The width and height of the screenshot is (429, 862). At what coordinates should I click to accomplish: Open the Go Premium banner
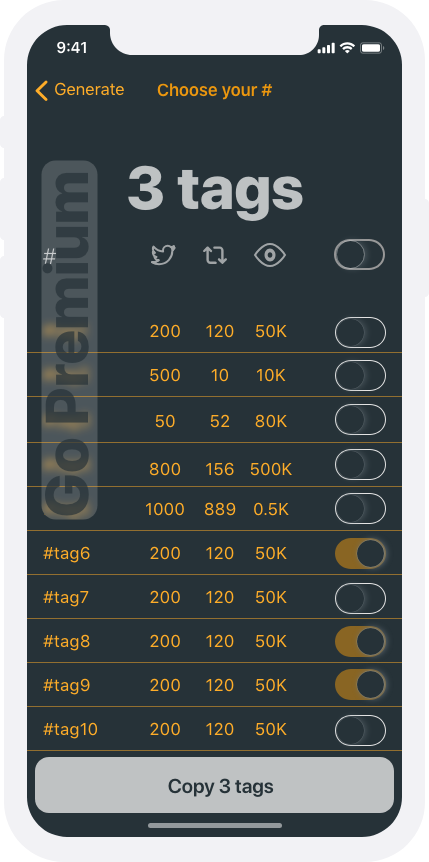tap(70, 340)
